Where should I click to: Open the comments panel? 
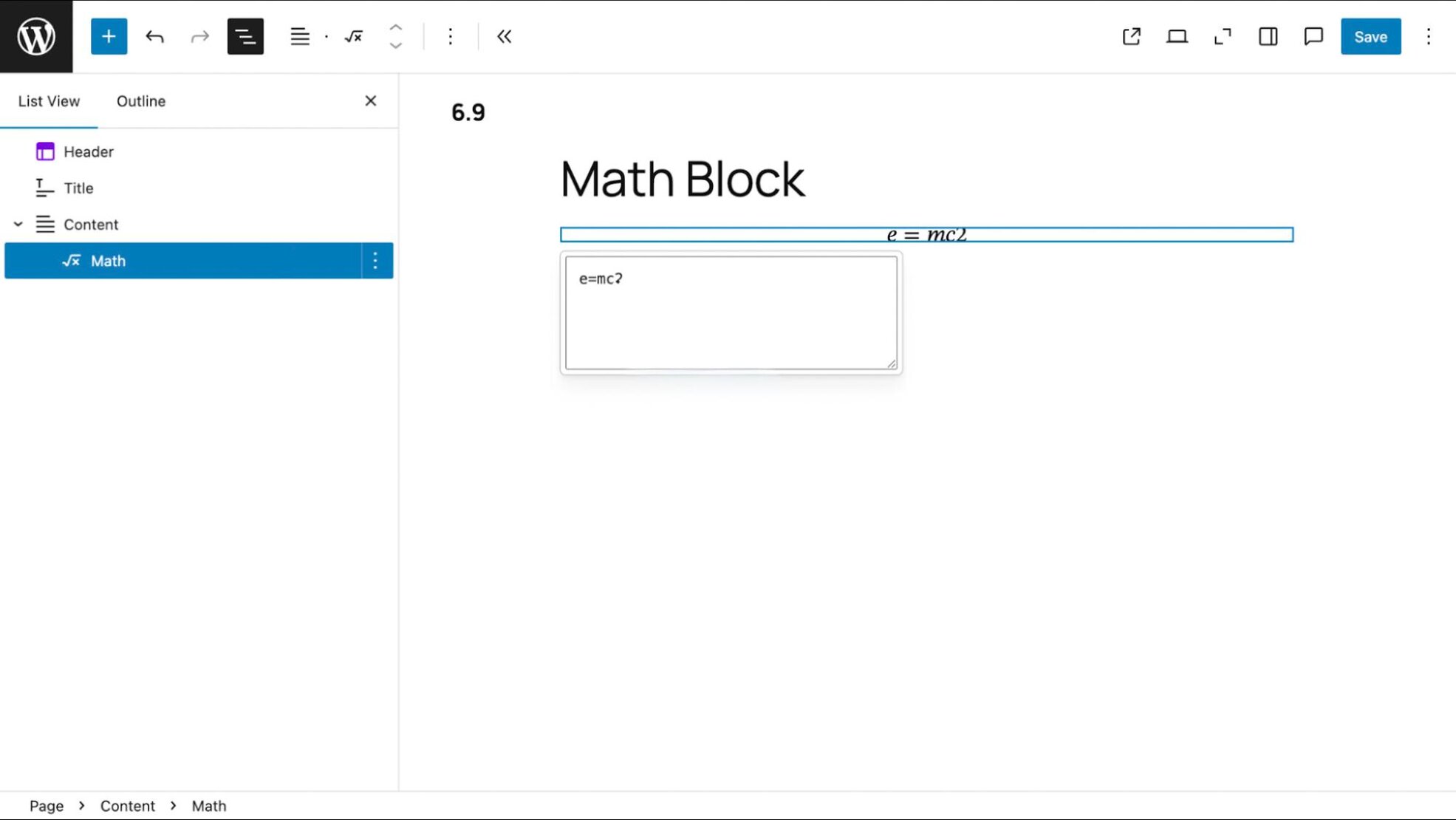(x=1312, y=36)
